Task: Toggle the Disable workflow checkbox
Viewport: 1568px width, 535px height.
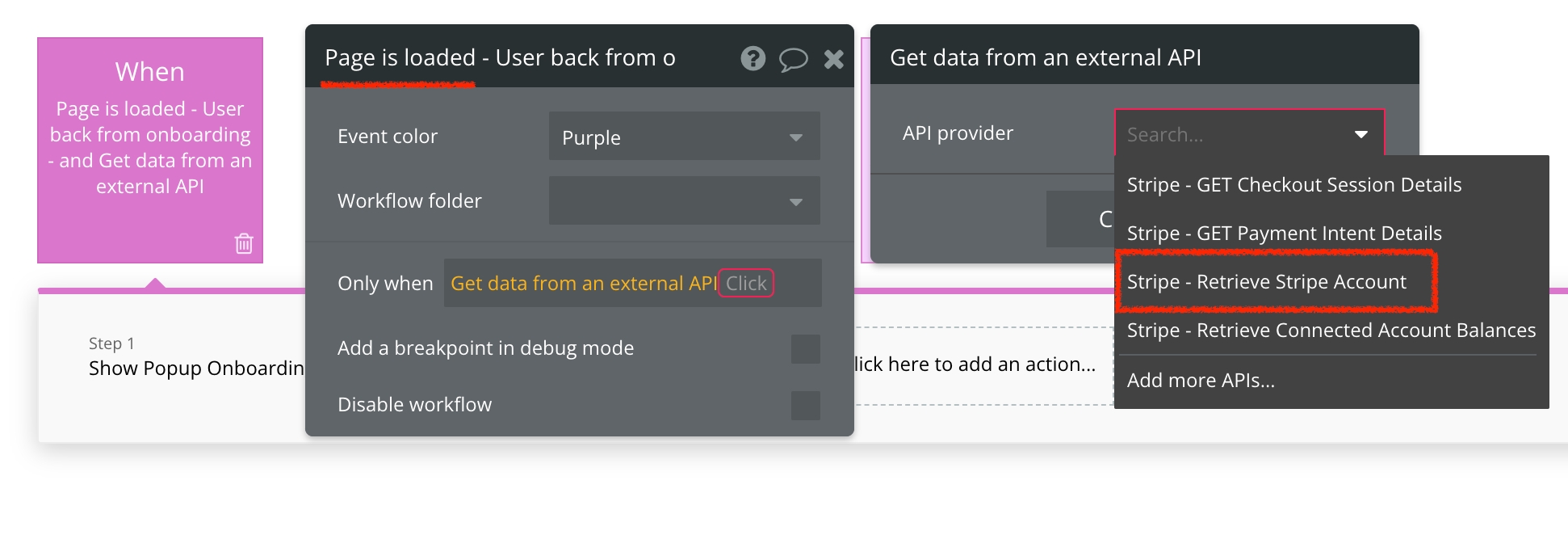Action: tap(804, 404)
